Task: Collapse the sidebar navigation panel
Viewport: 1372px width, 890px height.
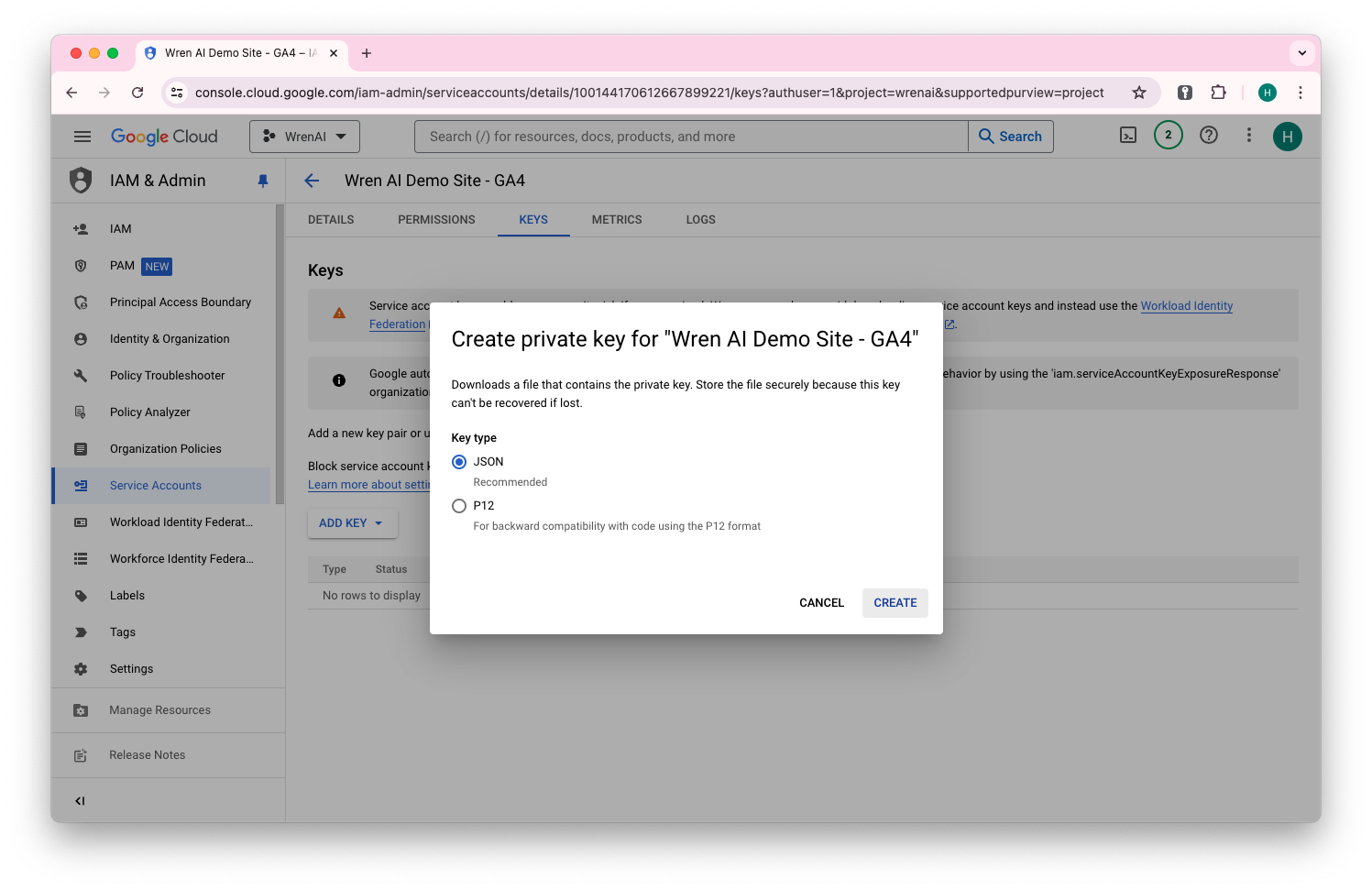Action: [x=80, y=801]
